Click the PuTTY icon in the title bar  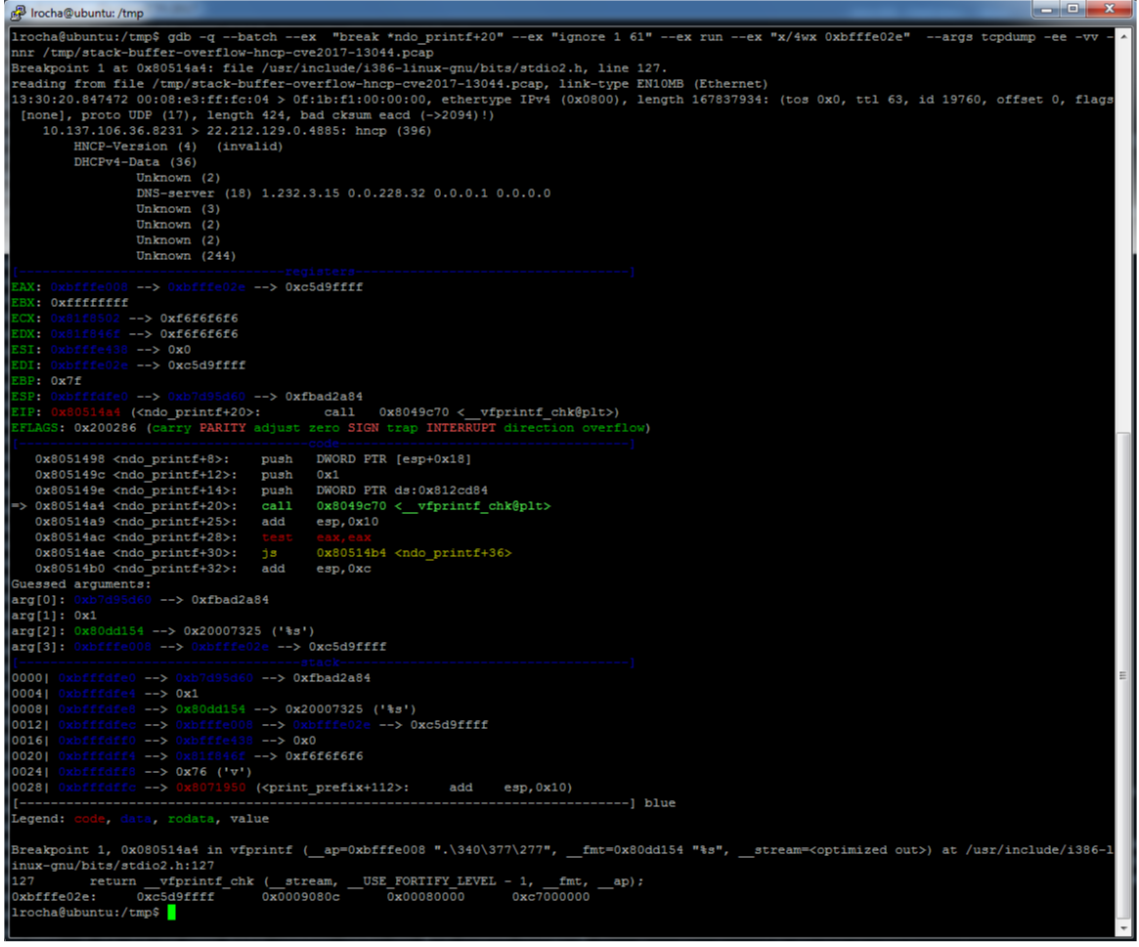pos(16,11)
